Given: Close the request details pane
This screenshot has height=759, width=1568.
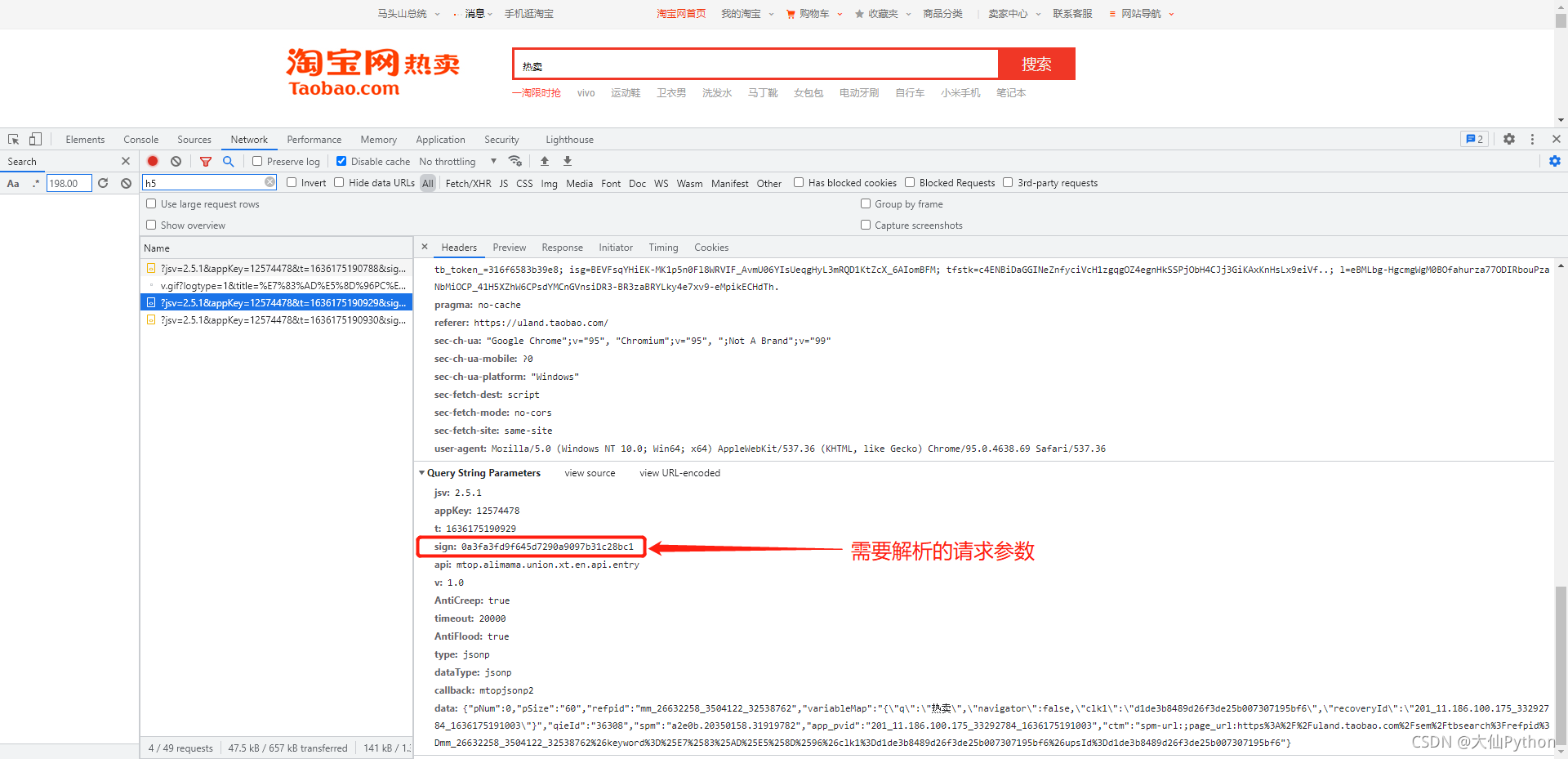Looking at the screenshot, I should (425, 247).
